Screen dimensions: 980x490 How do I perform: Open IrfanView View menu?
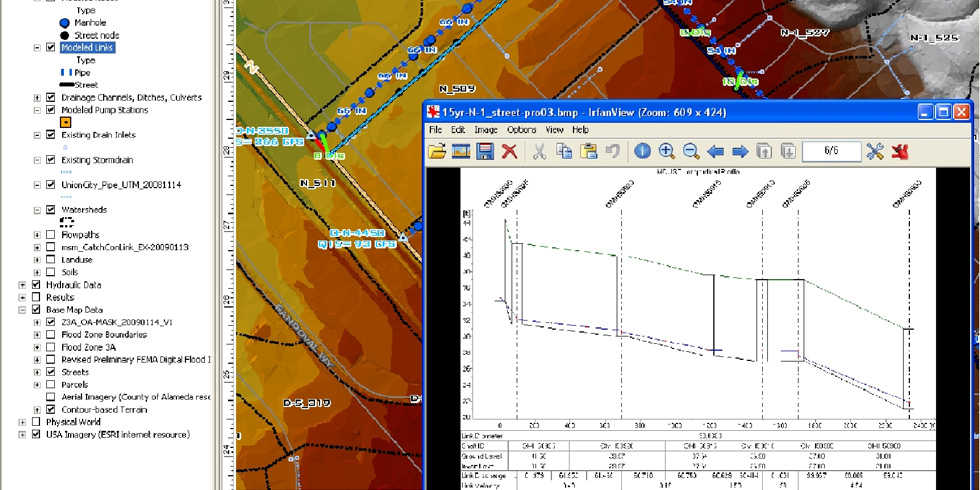pyautogui.click(x=554, y=130)
